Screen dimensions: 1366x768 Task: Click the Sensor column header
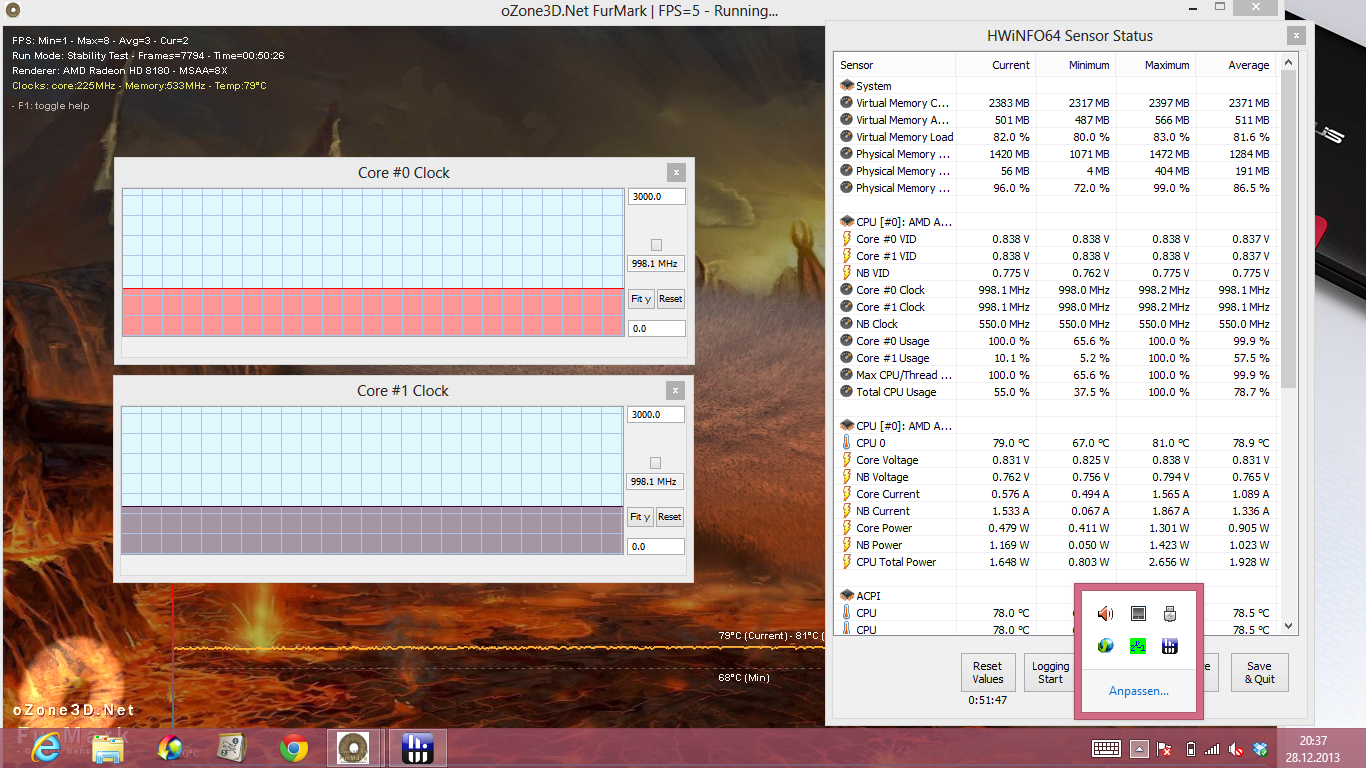(x=895, y=65)
